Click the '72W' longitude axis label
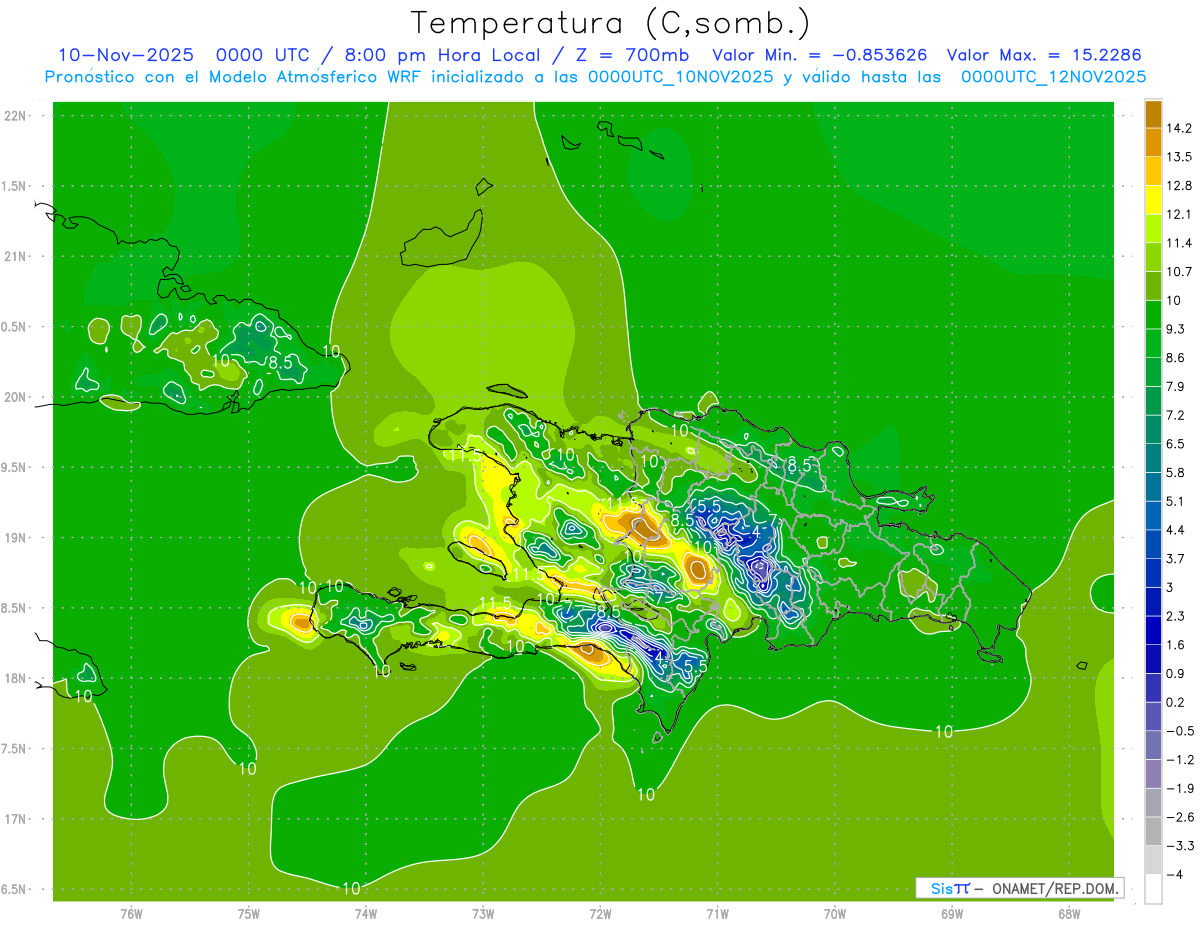The image size is (1200, 927). [600, 912]
